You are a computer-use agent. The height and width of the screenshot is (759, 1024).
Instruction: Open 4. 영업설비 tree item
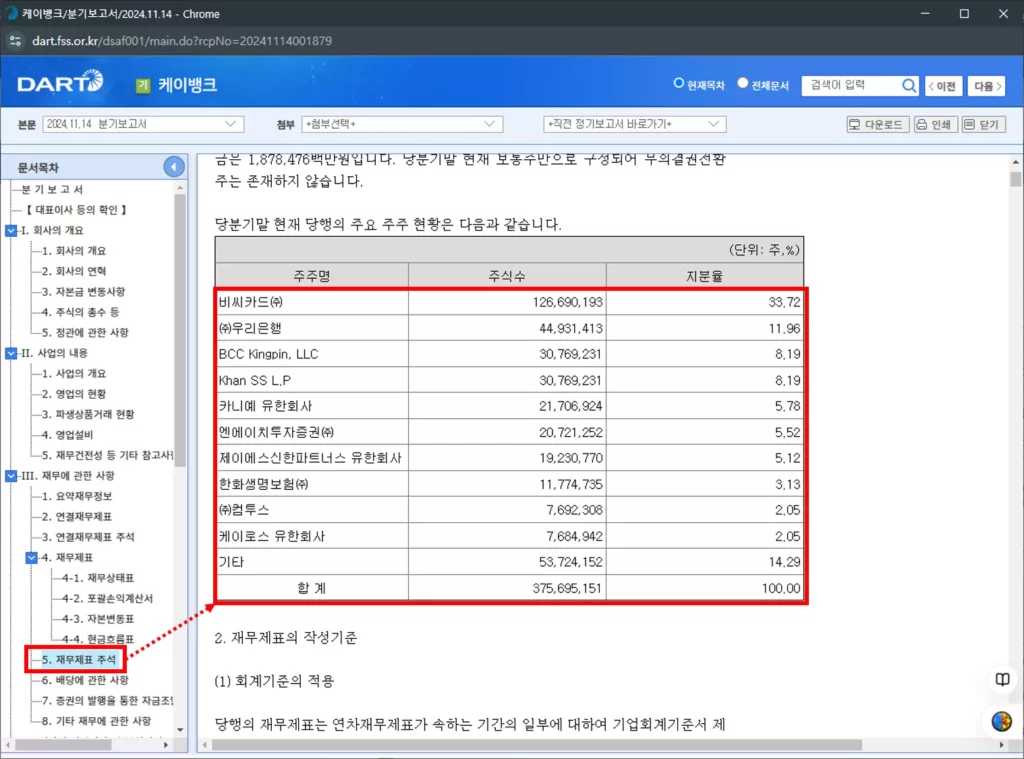pos(67,435)
